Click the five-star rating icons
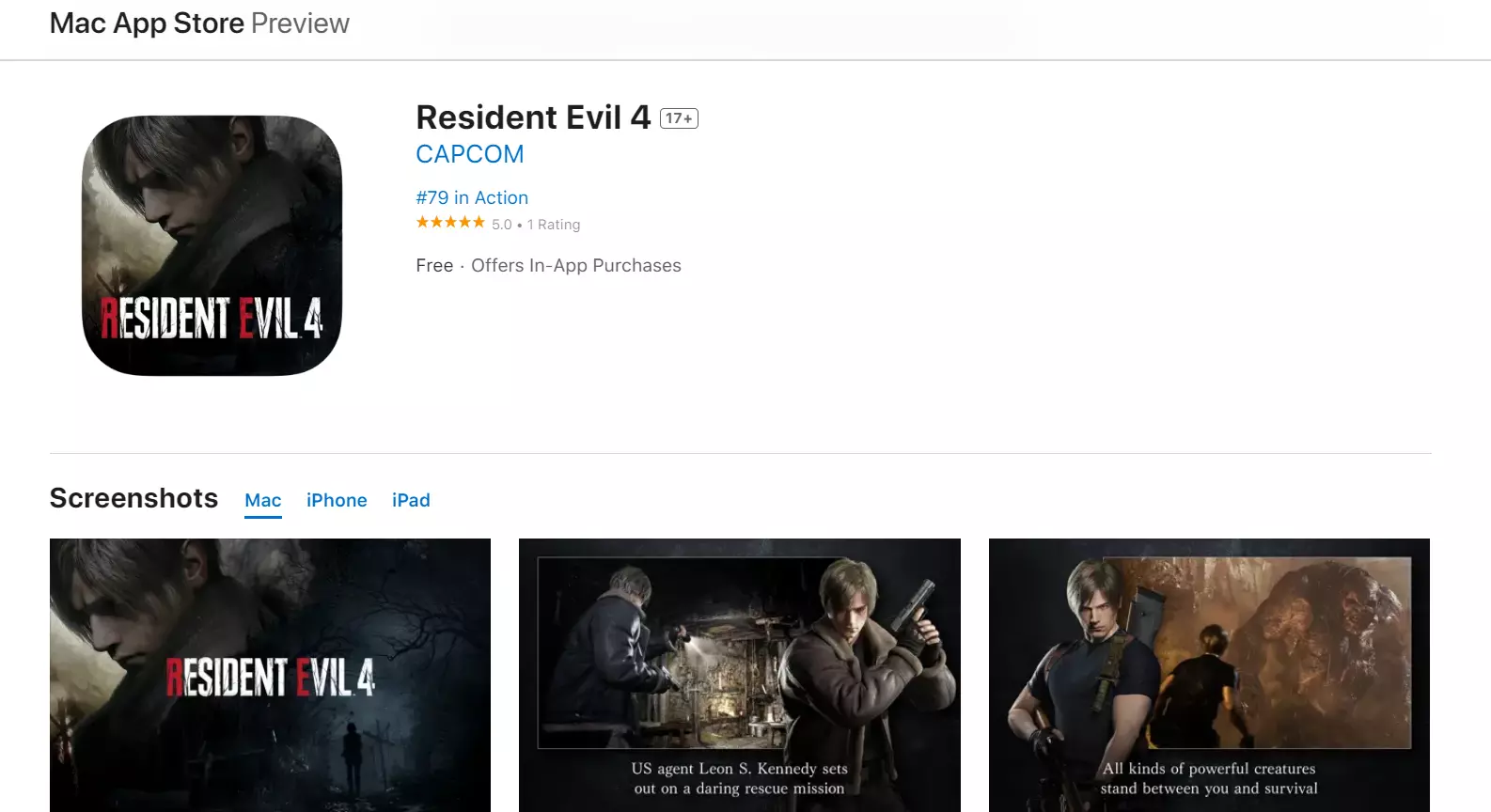1491x812 pixels. [x=450, y=223]
